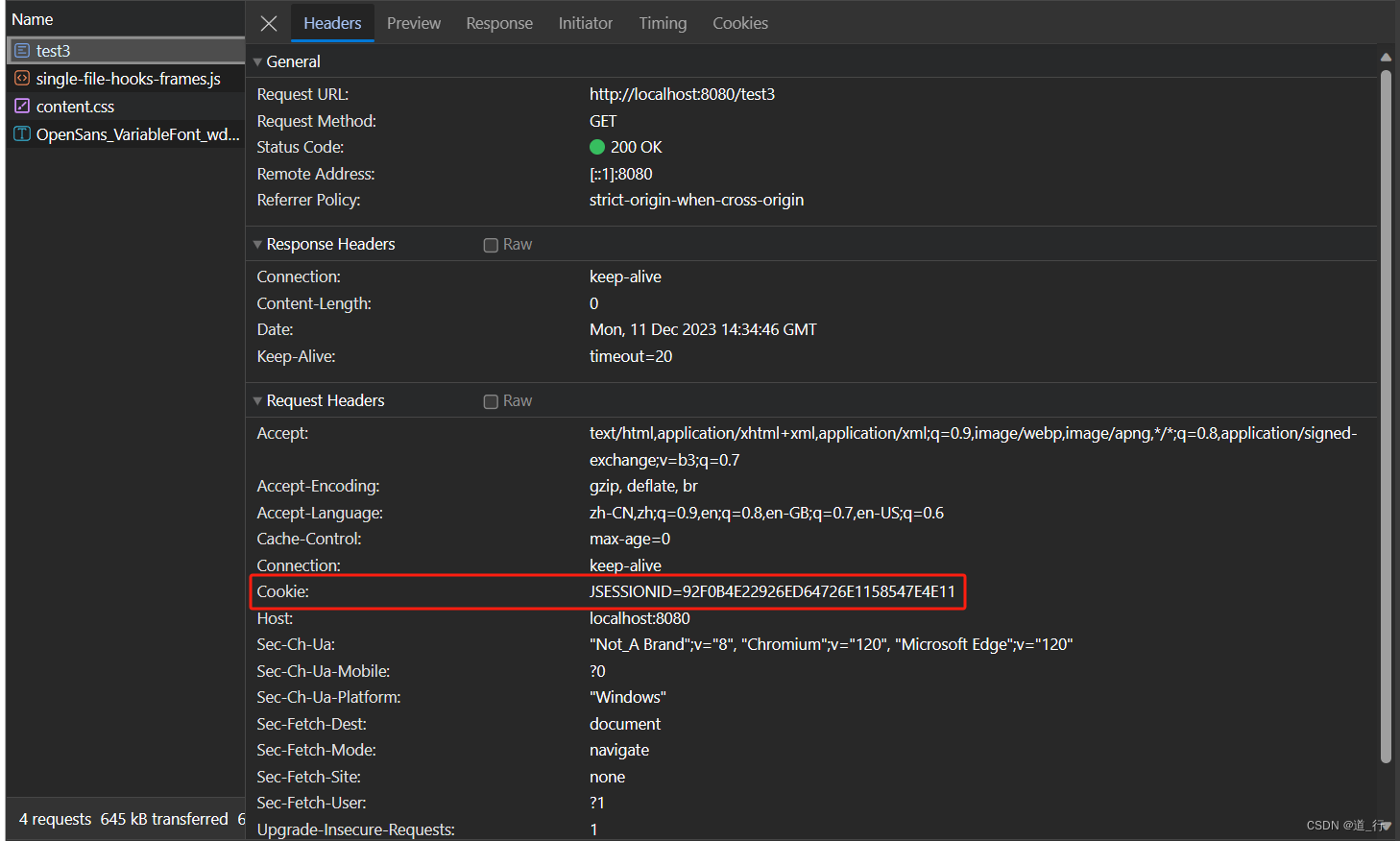Click the gzip, deflate, br value
Screen dimensions: 1400x841
[x=643, y=486]
